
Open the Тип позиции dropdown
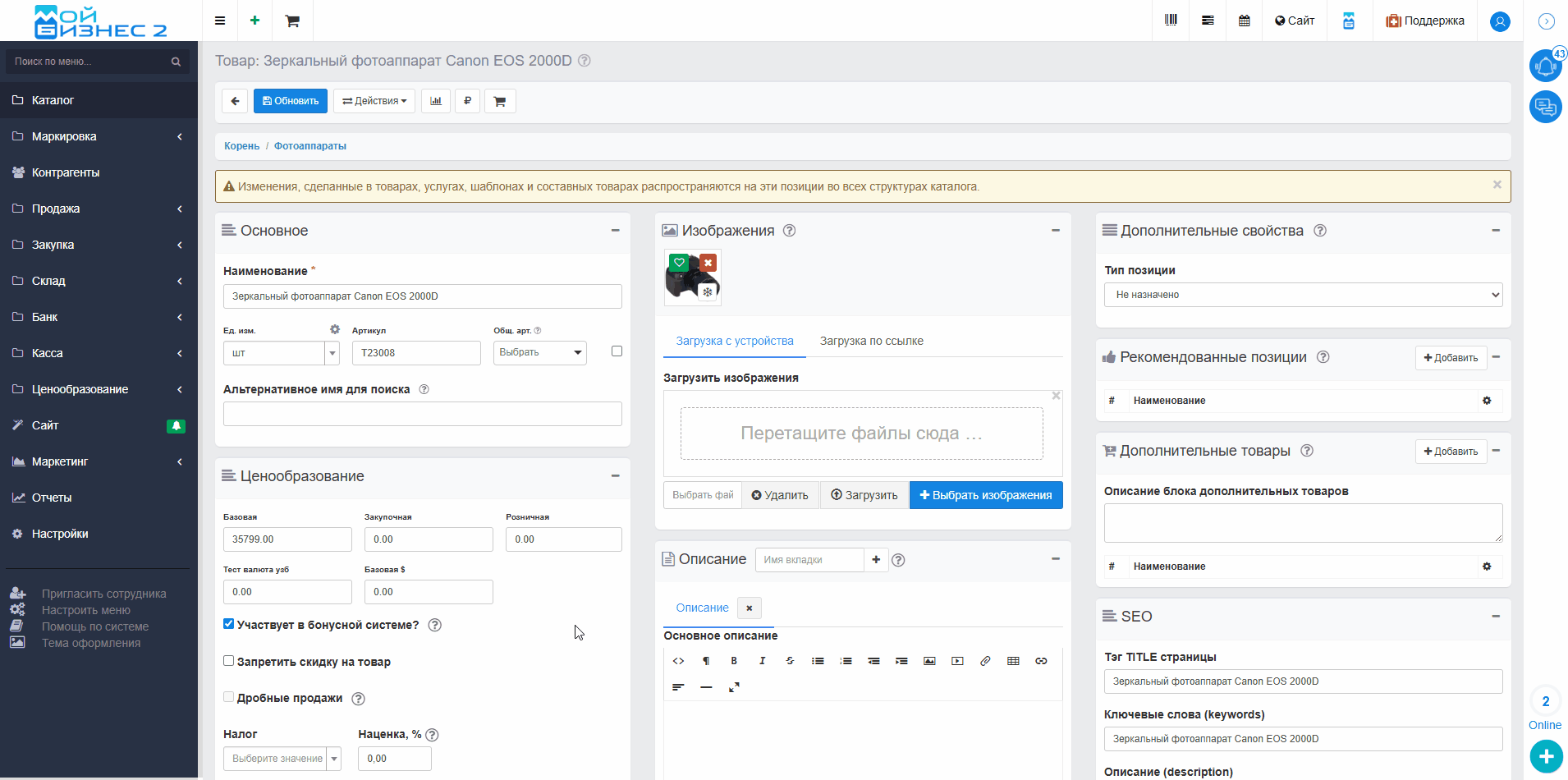1303,295
